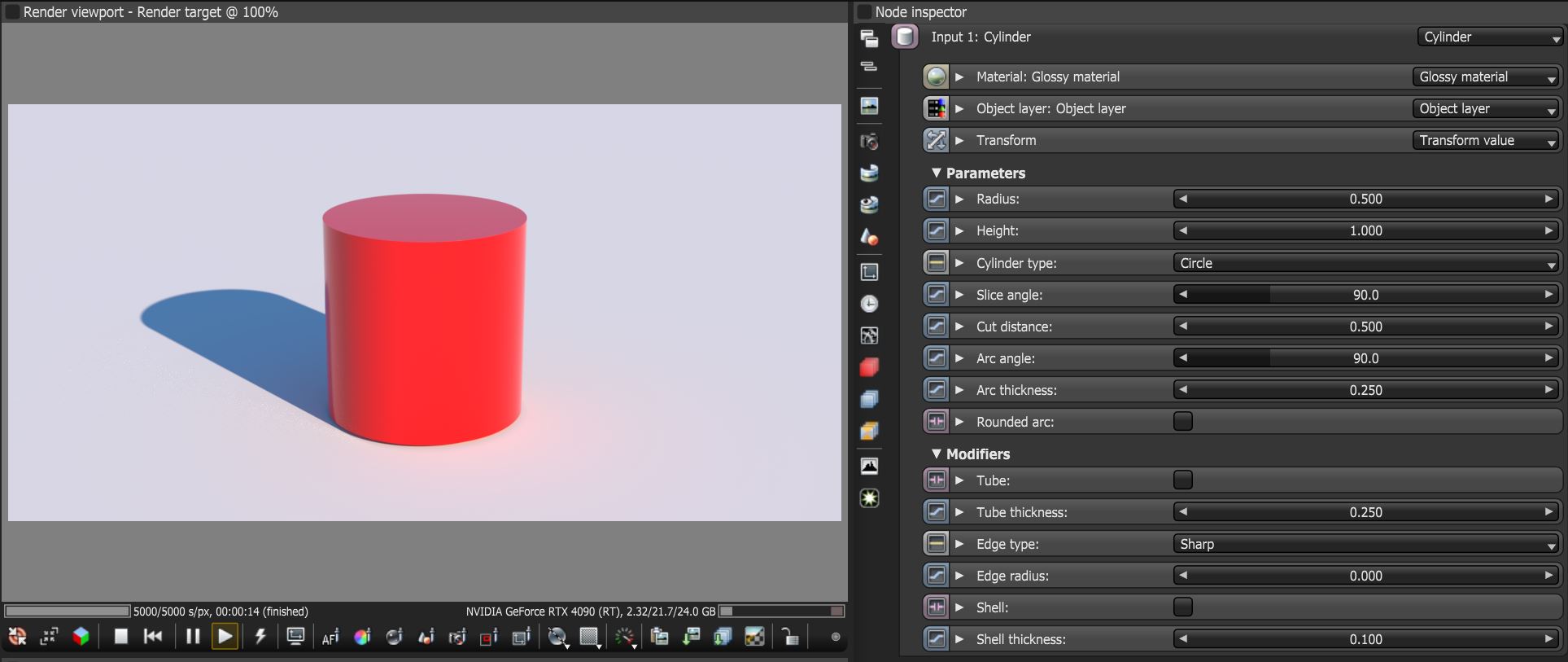Open the Cylinder type dropdown showing Circle
The image size is (1568, 662).
pos(1367,263)
